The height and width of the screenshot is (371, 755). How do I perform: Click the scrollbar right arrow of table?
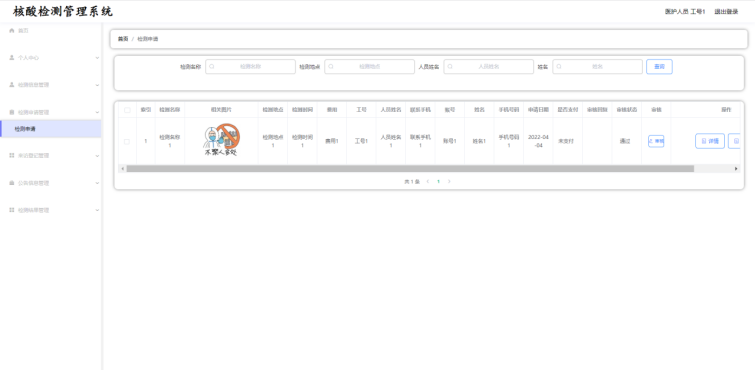tap(736, 169)
